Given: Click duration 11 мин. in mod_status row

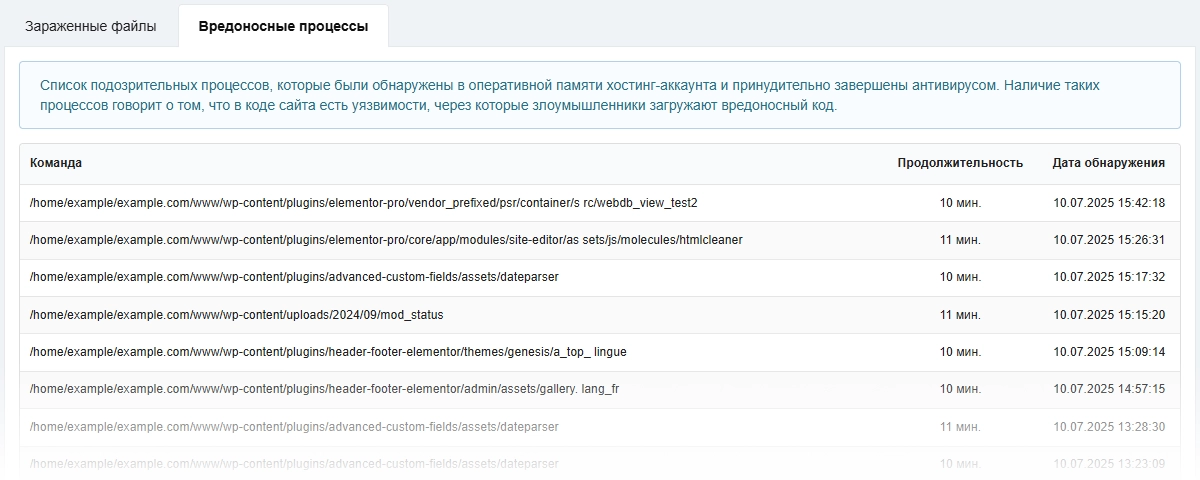Looking at the screenshot, I should pos(960,315).
